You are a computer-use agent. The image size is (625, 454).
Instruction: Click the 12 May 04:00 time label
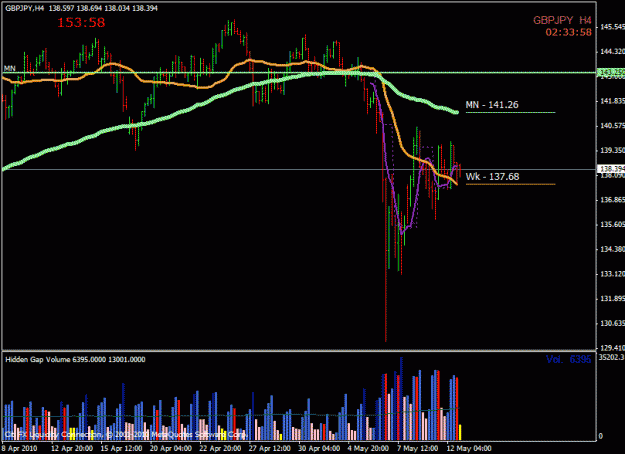tap(469, 448)
